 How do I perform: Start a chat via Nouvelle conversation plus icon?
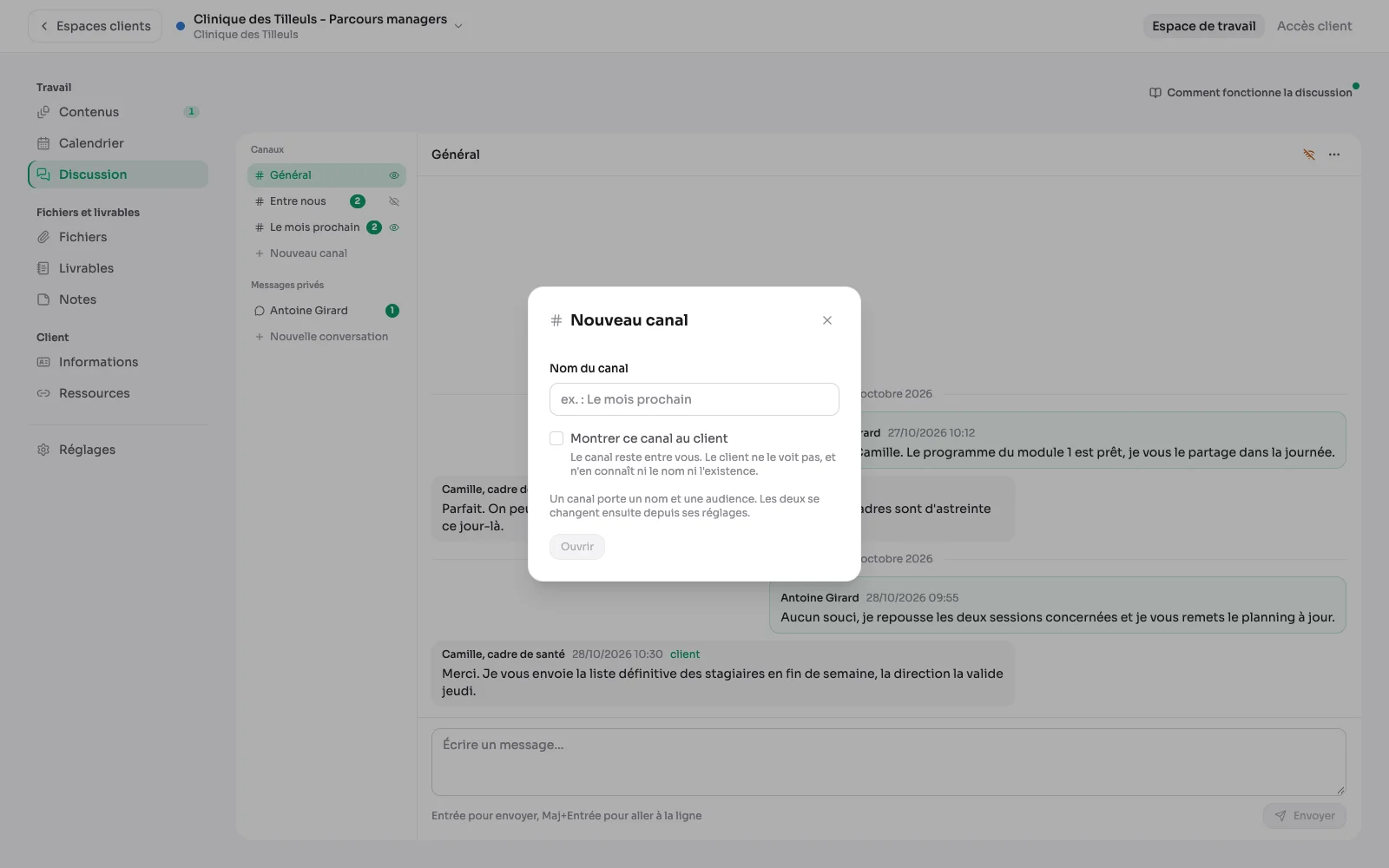pos(259,337)
